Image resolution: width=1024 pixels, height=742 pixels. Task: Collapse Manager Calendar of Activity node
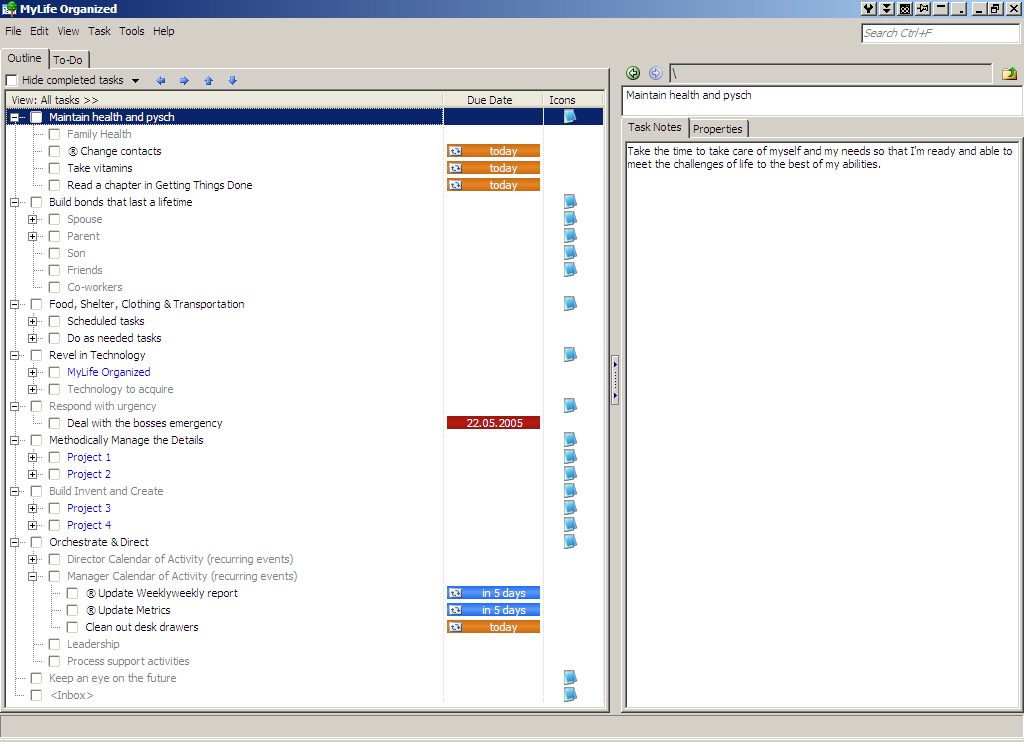click(32, 576)
